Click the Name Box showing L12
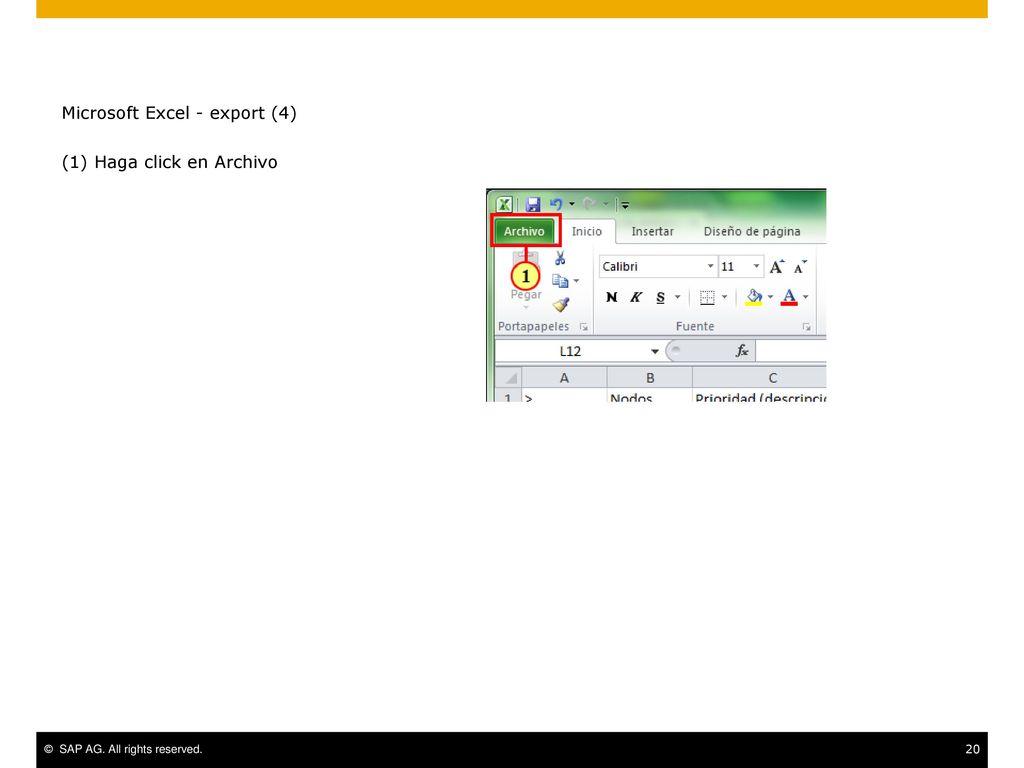 pyautogui.click(x=571, y=351)
